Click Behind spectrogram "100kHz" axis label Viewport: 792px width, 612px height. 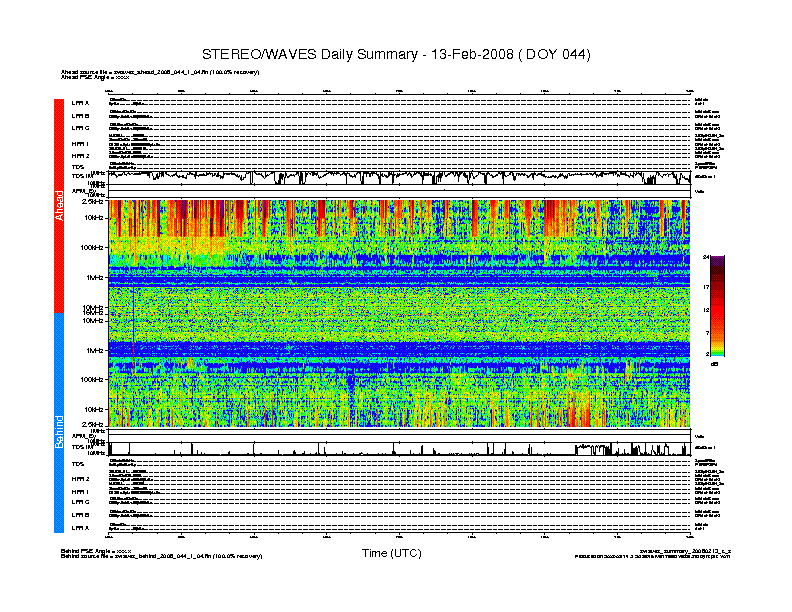(x=92, y=380)
